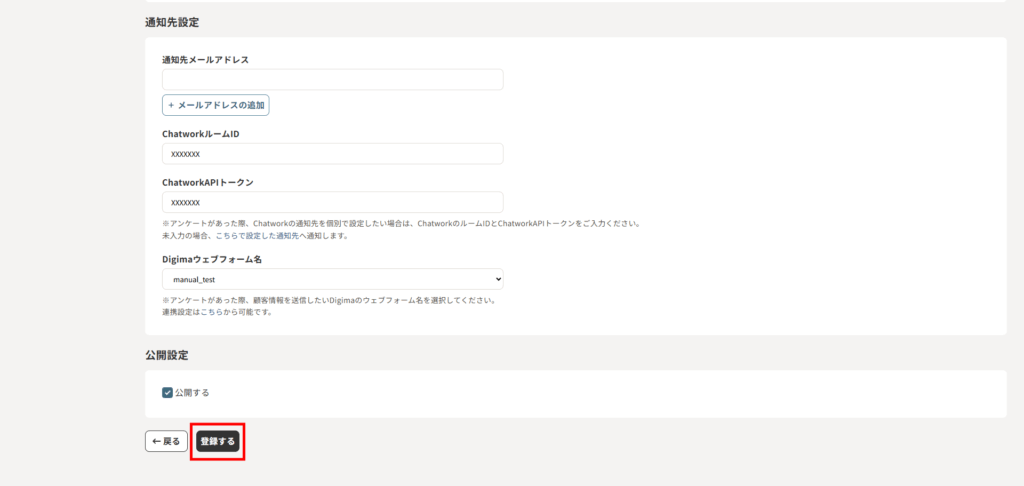The height and width of the screenshot is (486, 1024).
Task: Click the ChatworkルームID label
Action: click(x=200, y=134)
